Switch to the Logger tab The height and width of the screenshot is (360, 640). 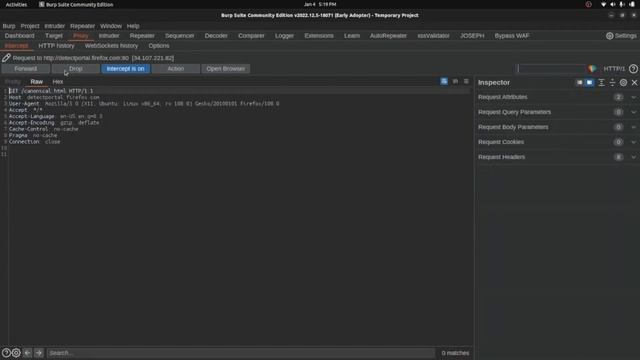click(284, 36)
